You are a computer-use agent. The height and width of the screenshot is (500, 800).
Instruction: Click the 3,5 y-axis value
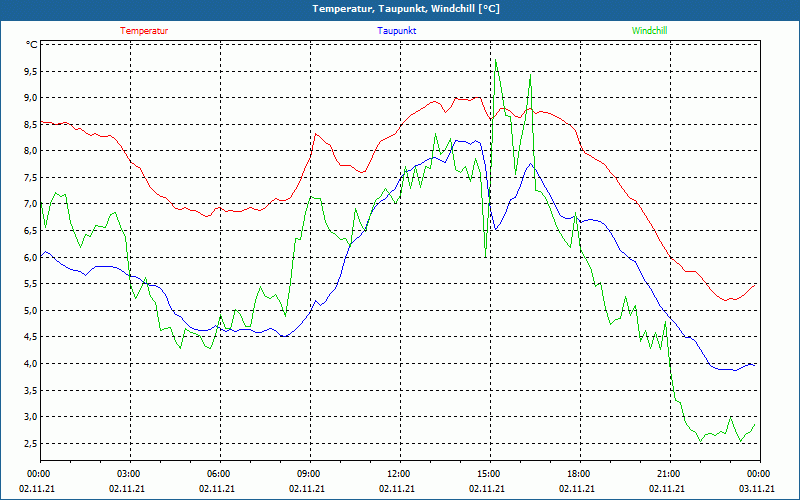click(x=30, y=390)
